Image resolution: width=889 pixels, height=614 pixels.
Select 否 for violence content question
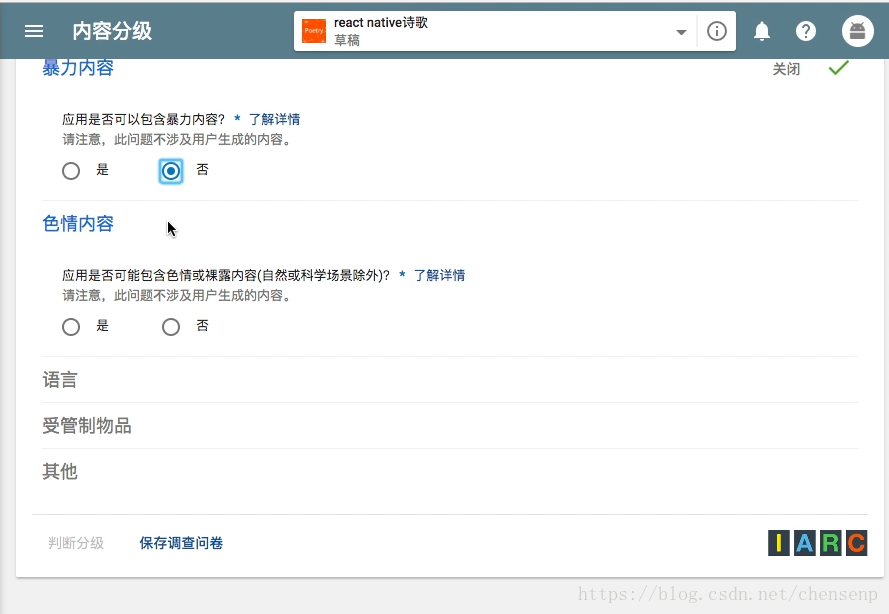point(171,171)
